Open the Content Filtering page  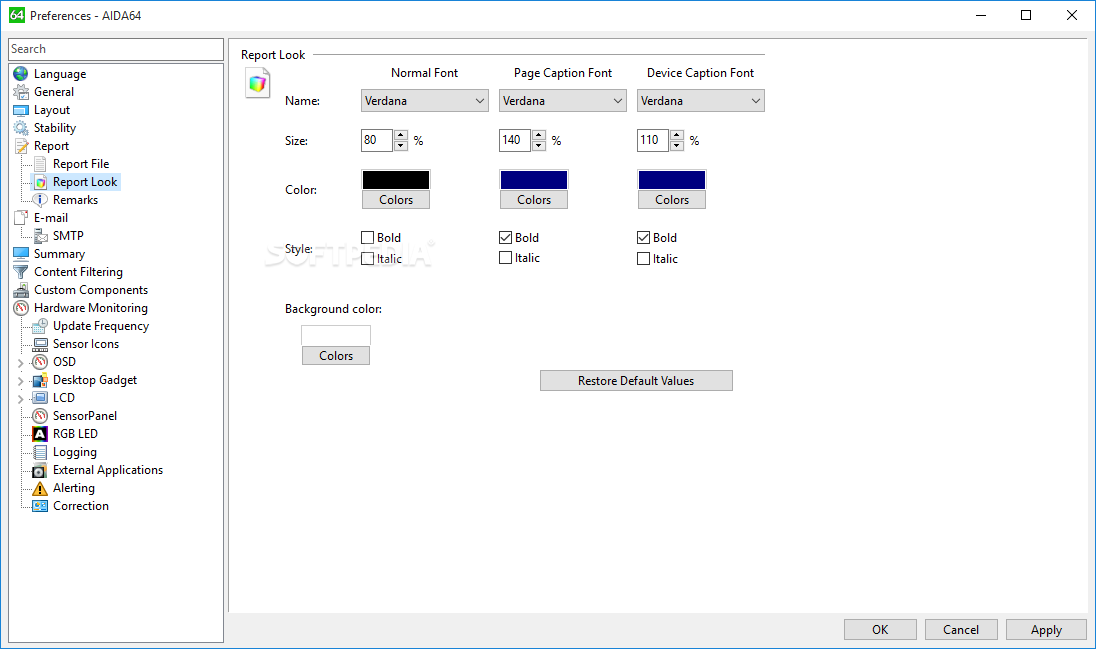[x=78, y=272]
